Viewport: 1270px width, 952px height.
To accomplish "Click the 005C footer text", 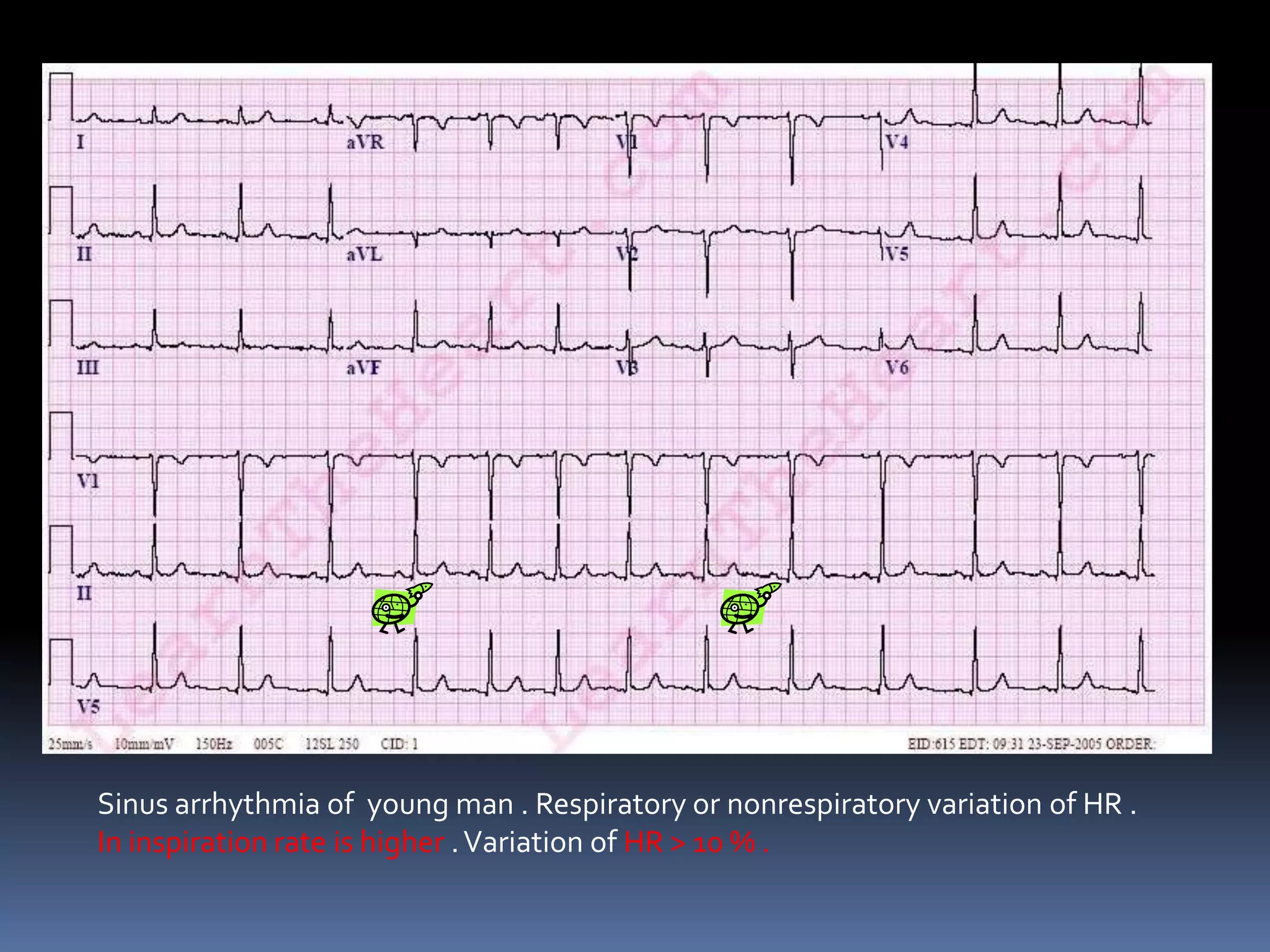I will 268,744.
